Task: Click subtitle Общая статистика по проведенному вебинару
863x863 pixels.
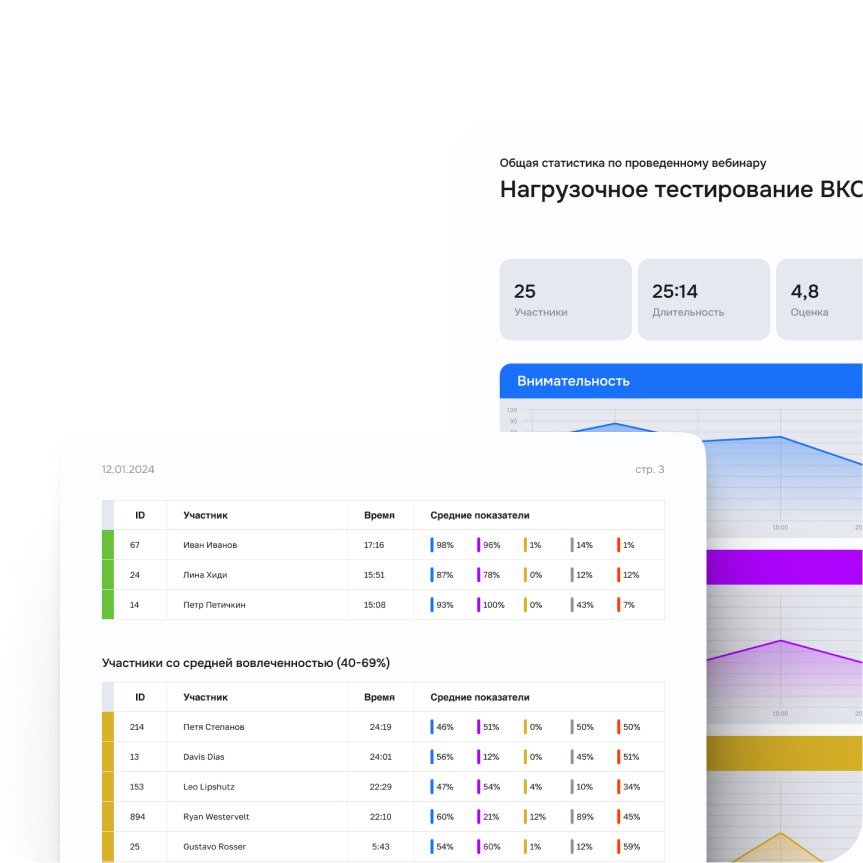Action: pyautogui.click(x=632, y=163)
